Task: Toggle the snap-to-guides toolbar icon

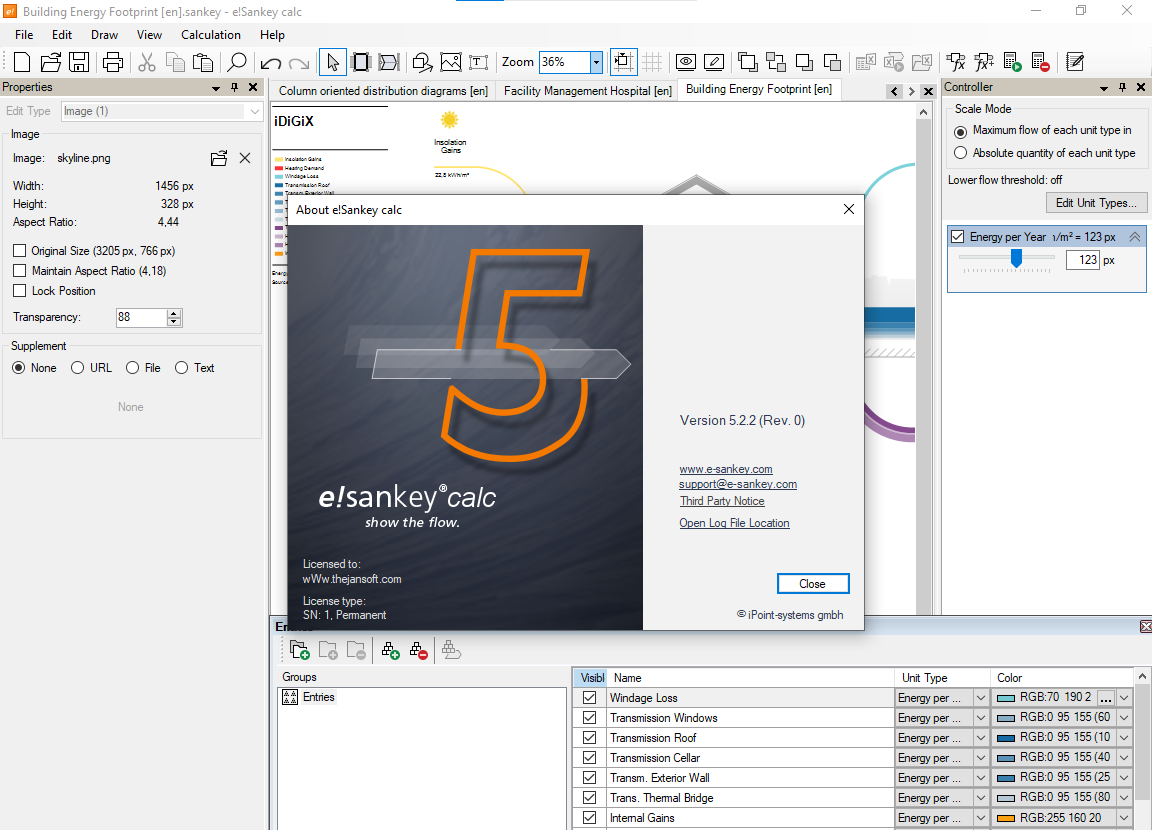Action: point(624,62)
